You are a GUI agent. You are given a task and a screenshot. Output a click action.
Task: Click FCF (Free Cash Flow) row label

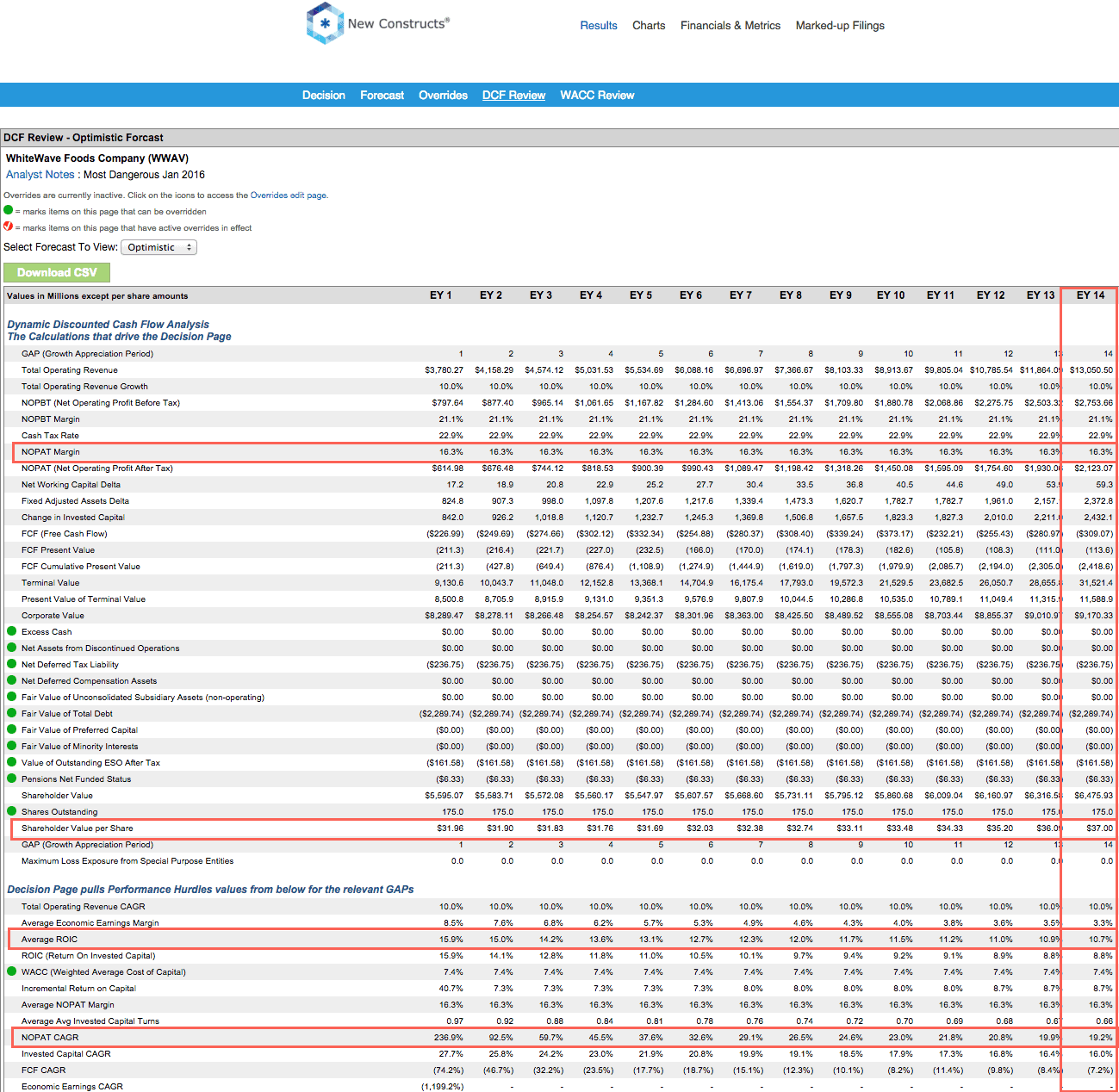click(x=65, y=534)
